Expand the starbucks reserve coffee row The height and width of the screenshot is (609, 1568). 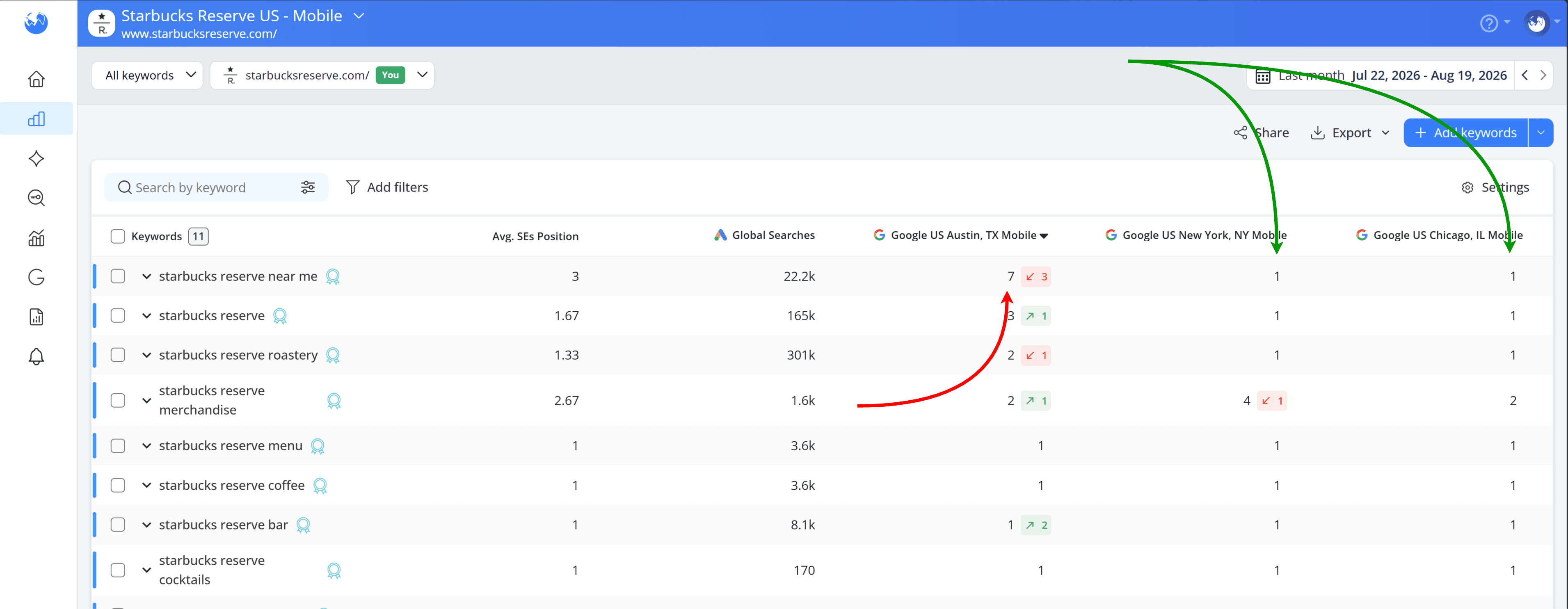147,486
